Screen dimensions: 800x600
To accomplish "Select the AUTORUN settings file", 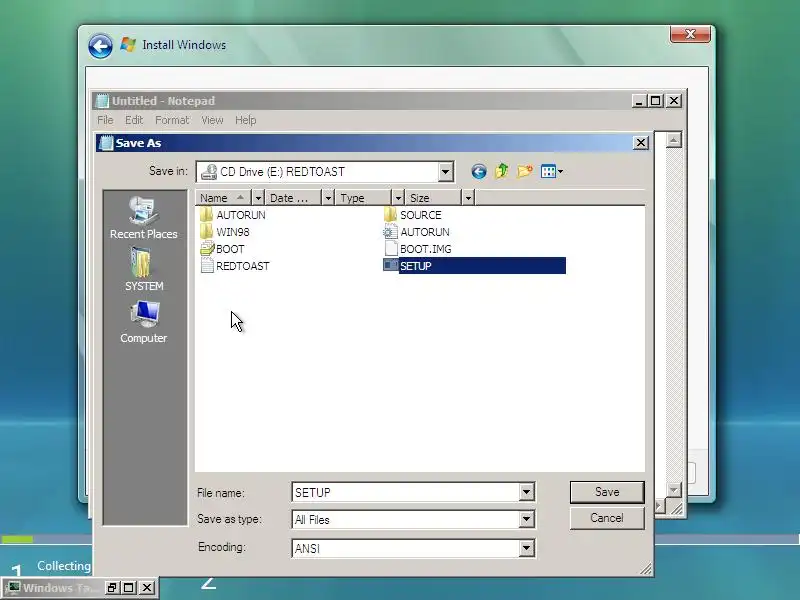I will (x=416, y=232).
